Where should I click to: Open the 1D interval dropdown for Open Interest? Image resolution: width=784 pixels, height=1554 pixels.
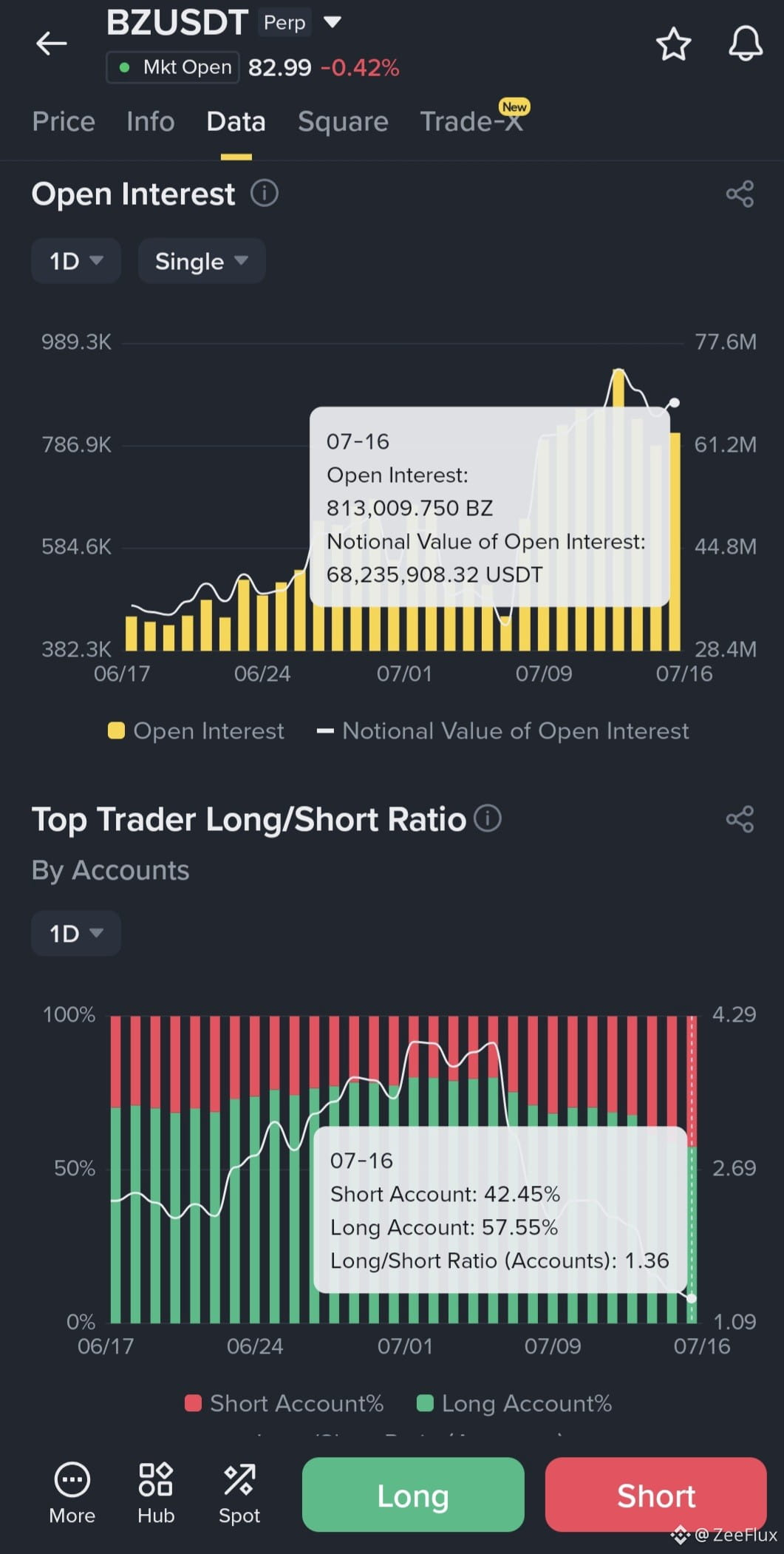[x=76, y=261]
